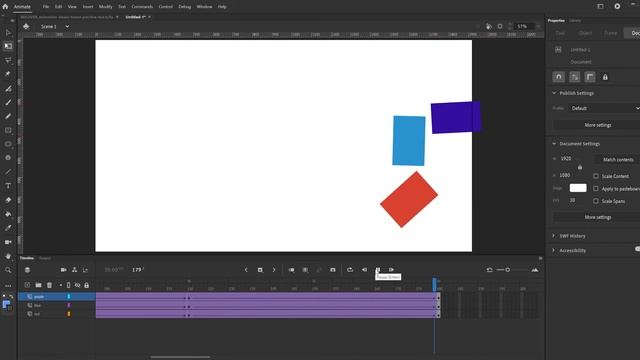Screen dimensions: 640x360
Task: Select the Hand tool
Action: pos(8,256)
